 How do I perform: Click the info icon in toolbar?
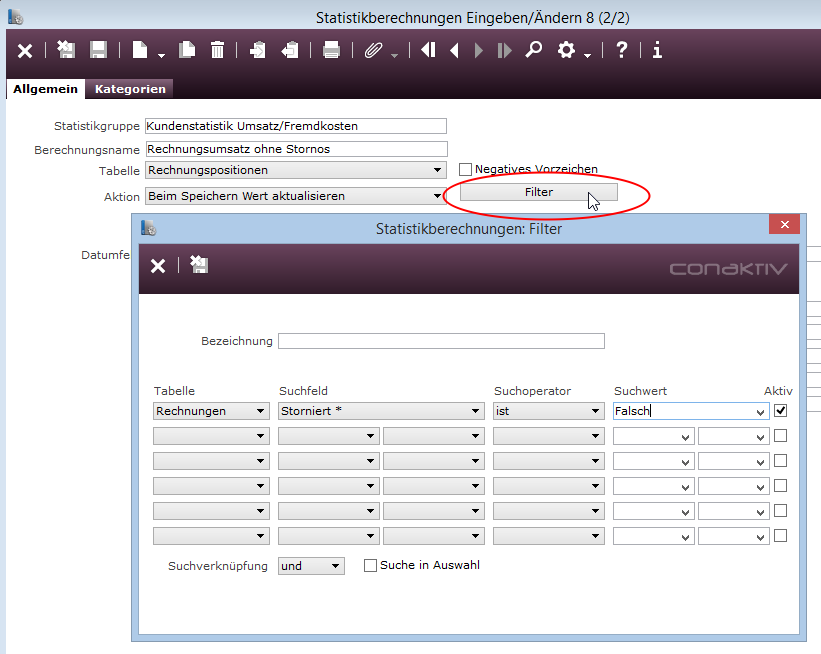point(657,50)
